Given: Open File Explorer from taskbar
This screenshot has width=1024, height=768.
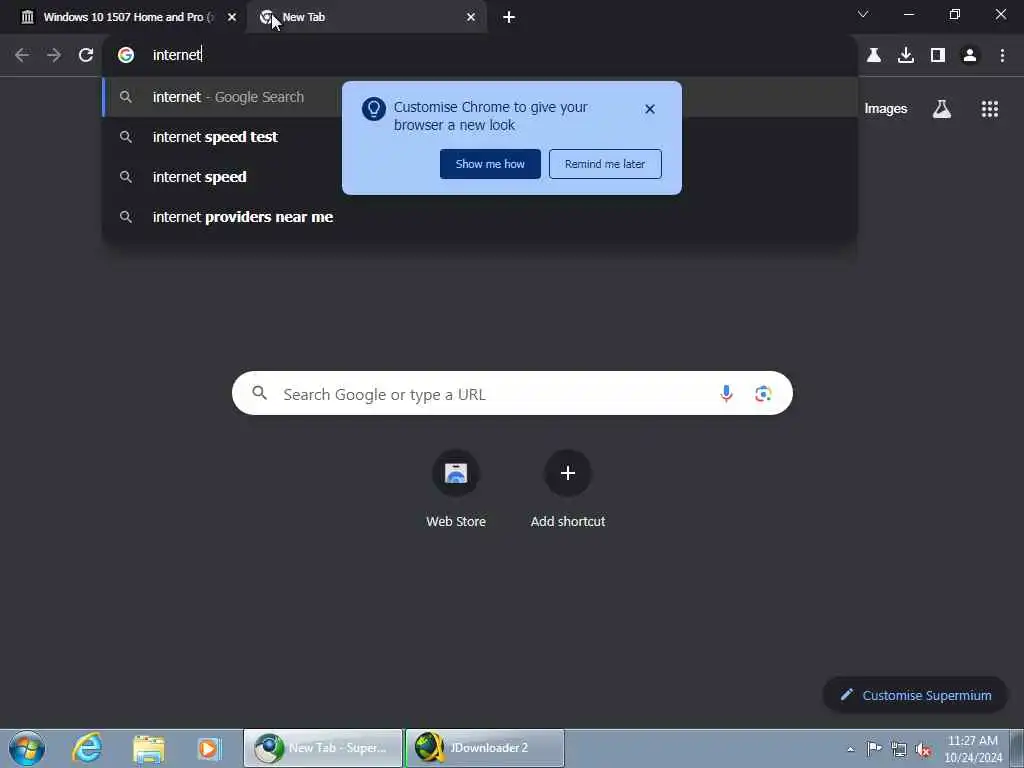Looking at the screenshot, I should coord(149,748).
